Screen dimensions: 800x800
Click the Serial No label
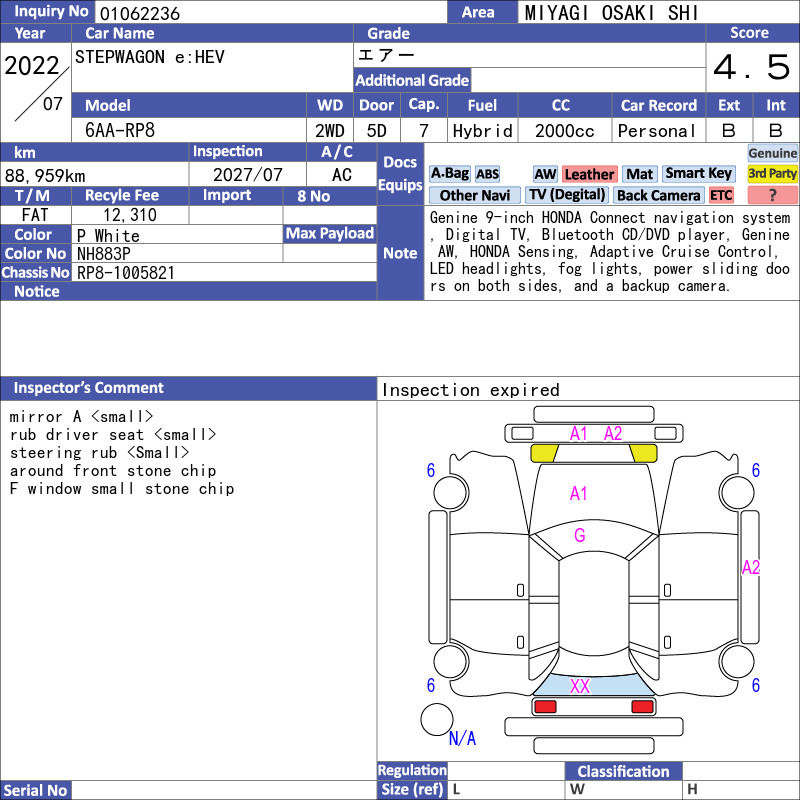(35, 790)
